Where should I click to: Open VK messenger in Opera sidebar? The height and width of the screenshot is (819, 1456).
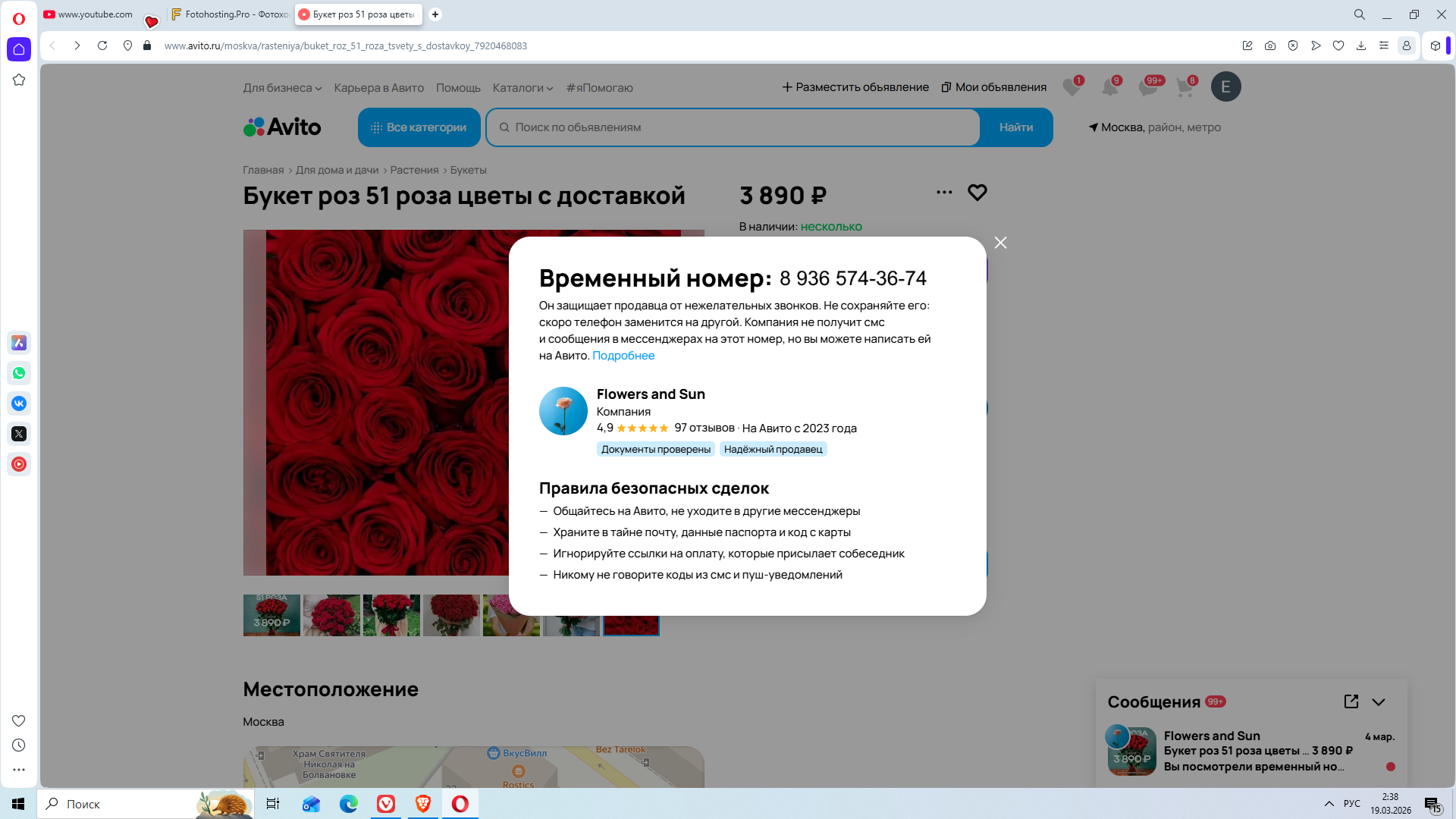[19, 403]
